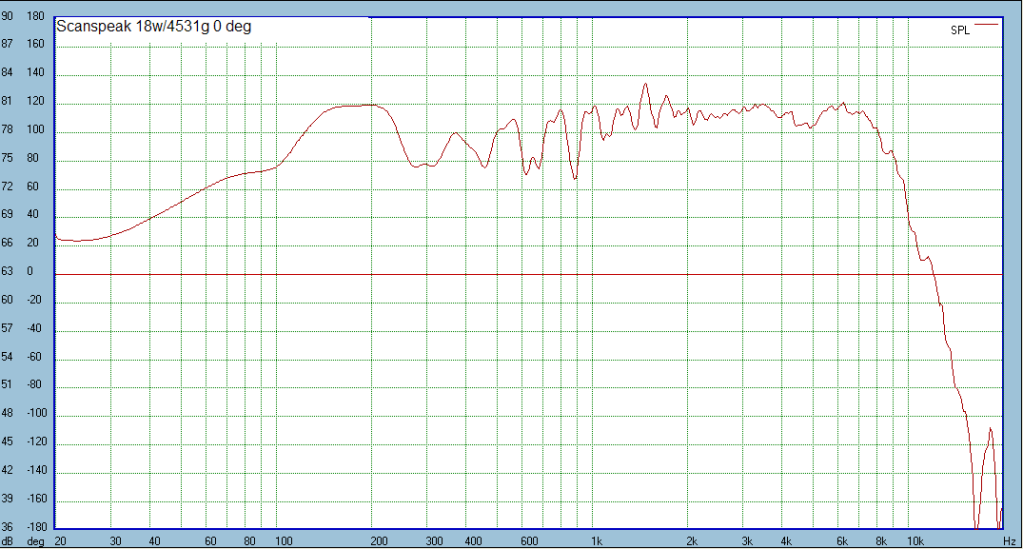1023x549 pixels.
Task: Pick the 6k frequency axis label
Action: tap(842, 541)
